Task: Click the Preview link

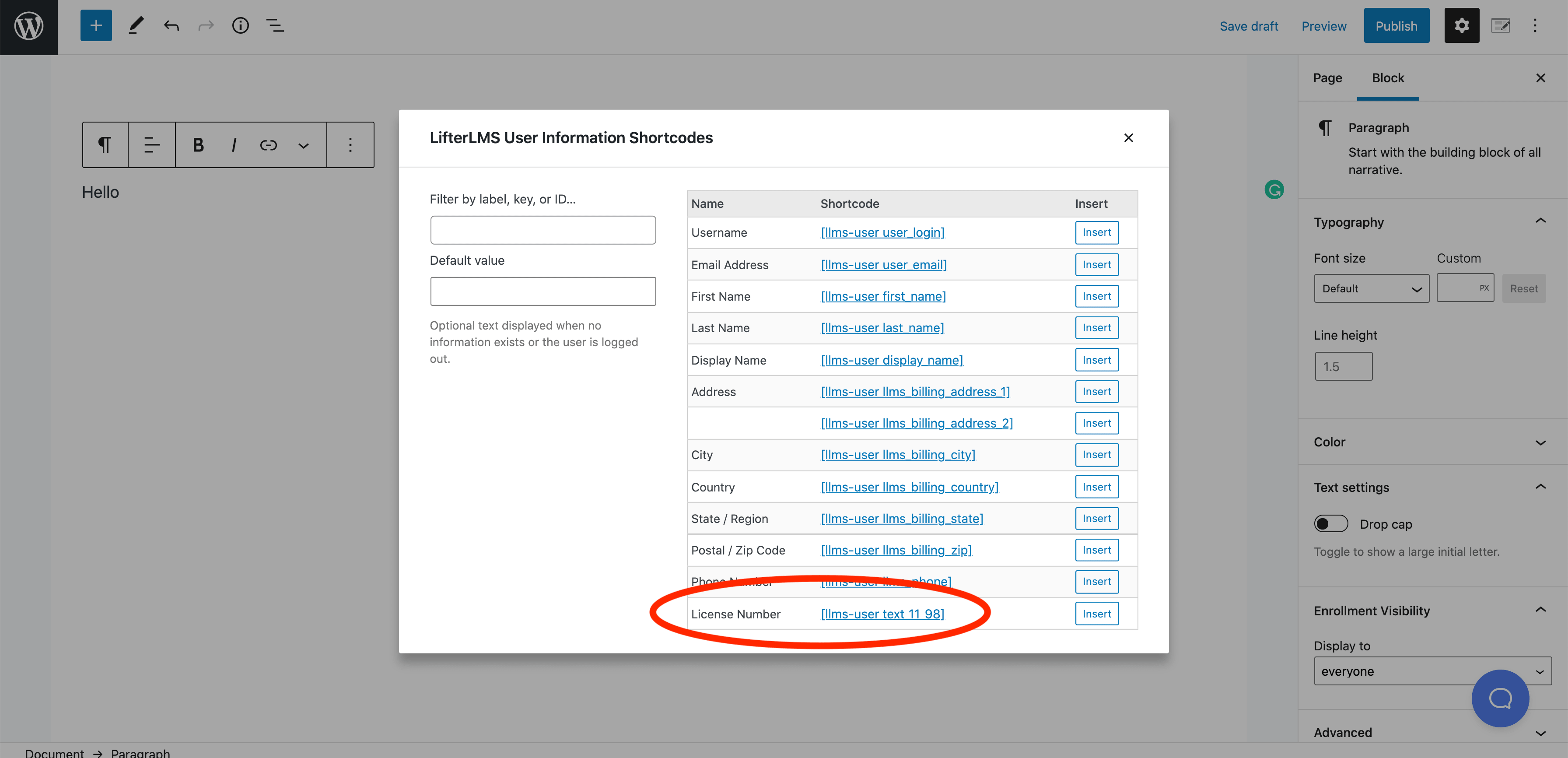Action: coord(1324,26)
